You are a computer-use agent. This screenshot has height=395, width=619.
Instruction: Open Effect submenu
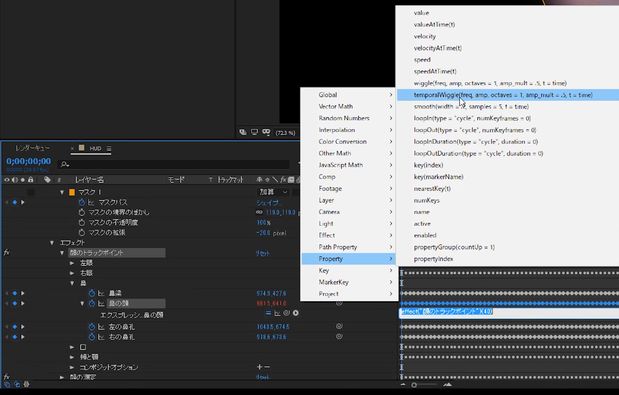[349, 235]
